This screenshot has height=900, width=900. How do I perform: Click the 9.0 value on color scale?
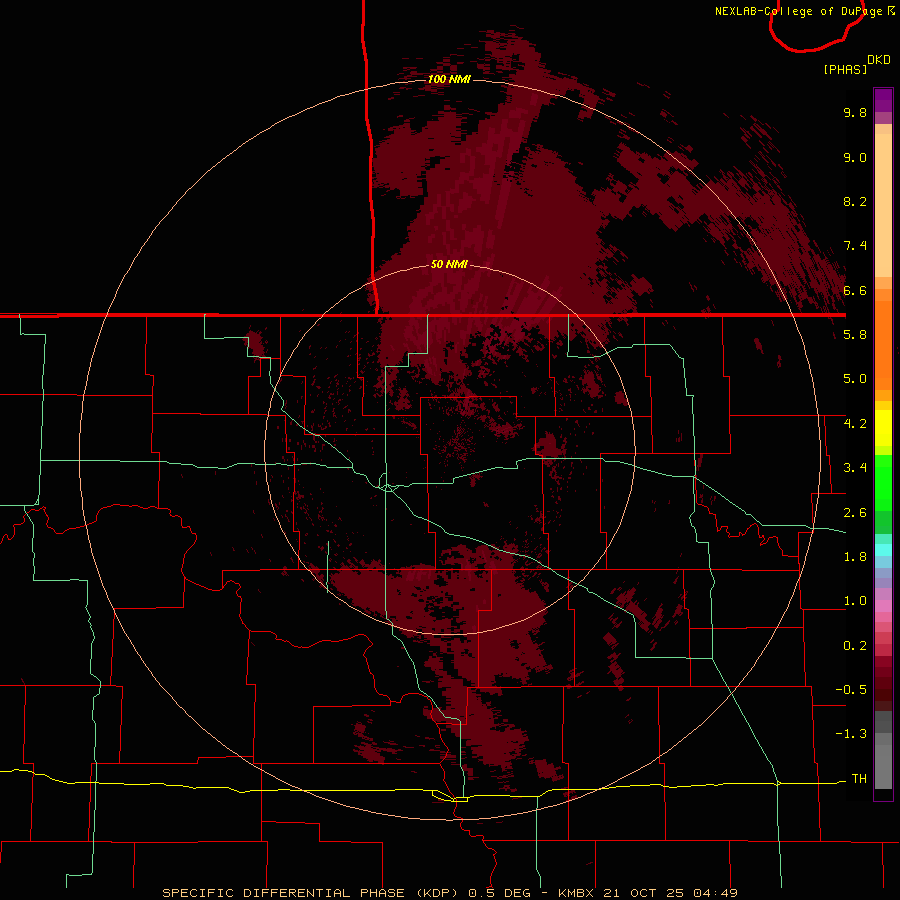point(855,157)
